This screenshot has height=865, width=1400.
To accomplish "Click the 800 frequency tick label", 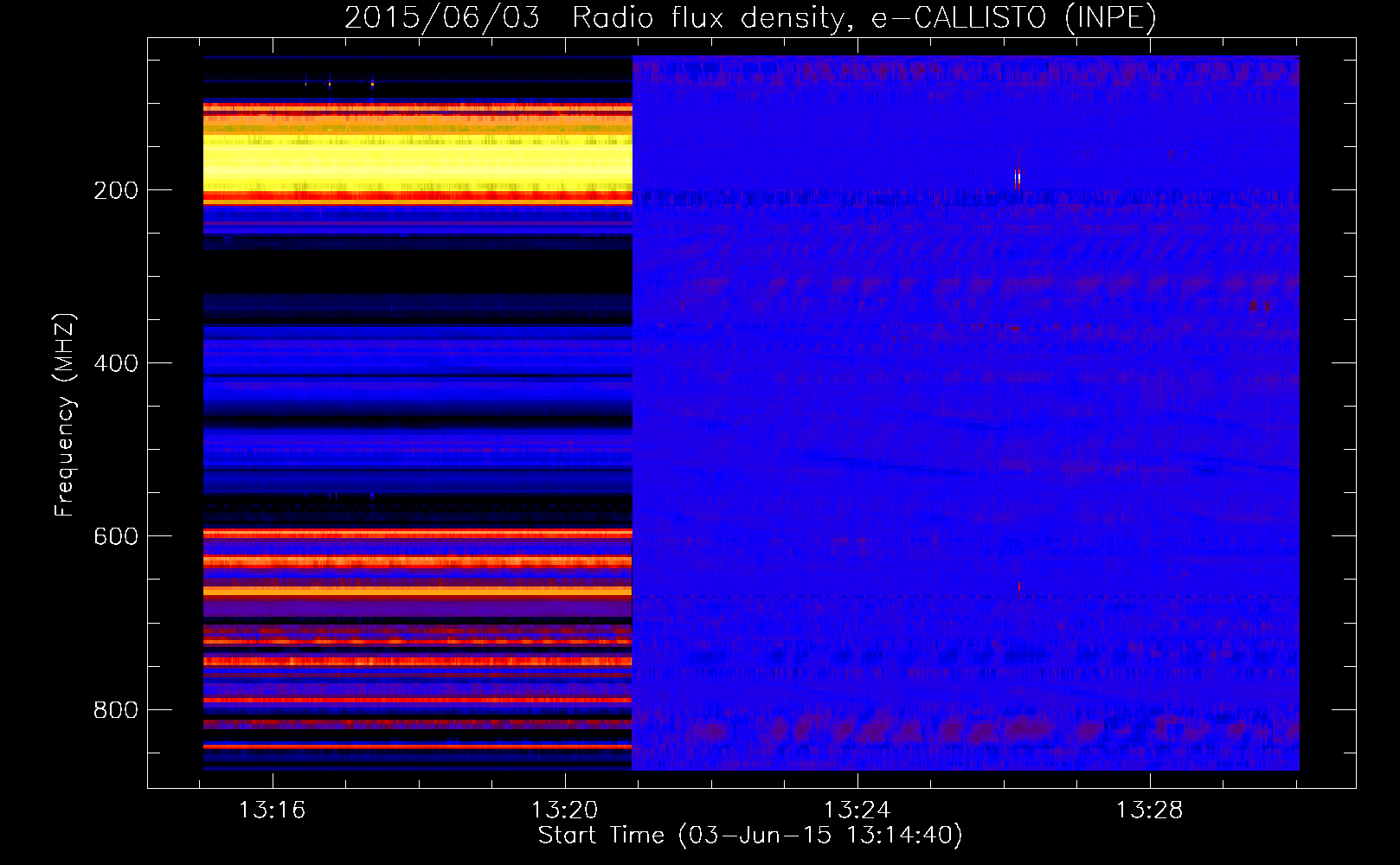I will [x=116, y=709].
